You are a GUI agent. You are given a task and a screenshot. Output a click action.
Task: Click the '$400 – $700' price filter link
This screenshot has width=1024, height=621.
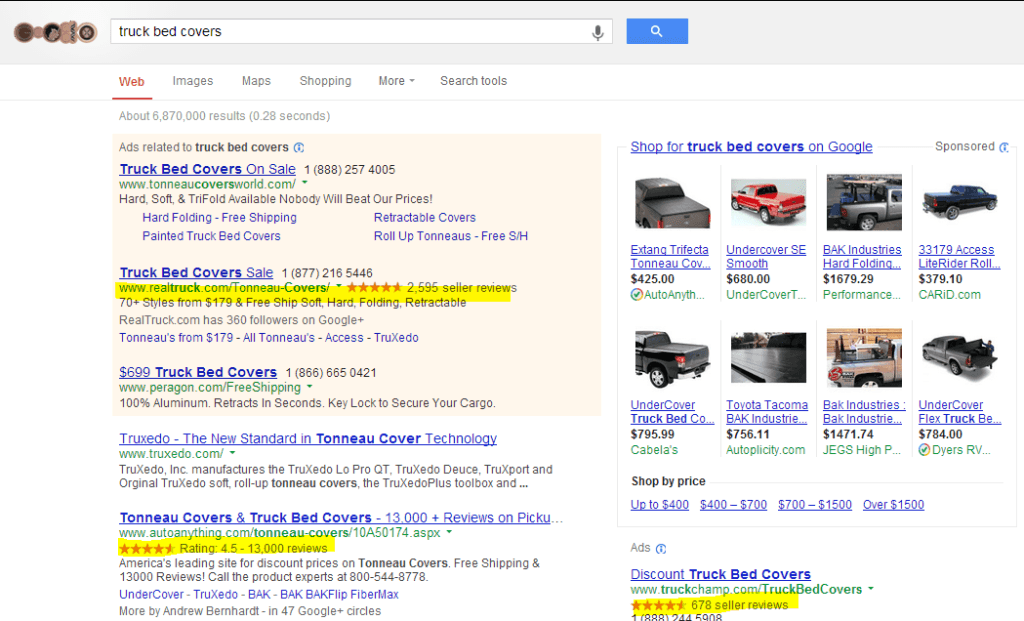(x=733, y=505)
